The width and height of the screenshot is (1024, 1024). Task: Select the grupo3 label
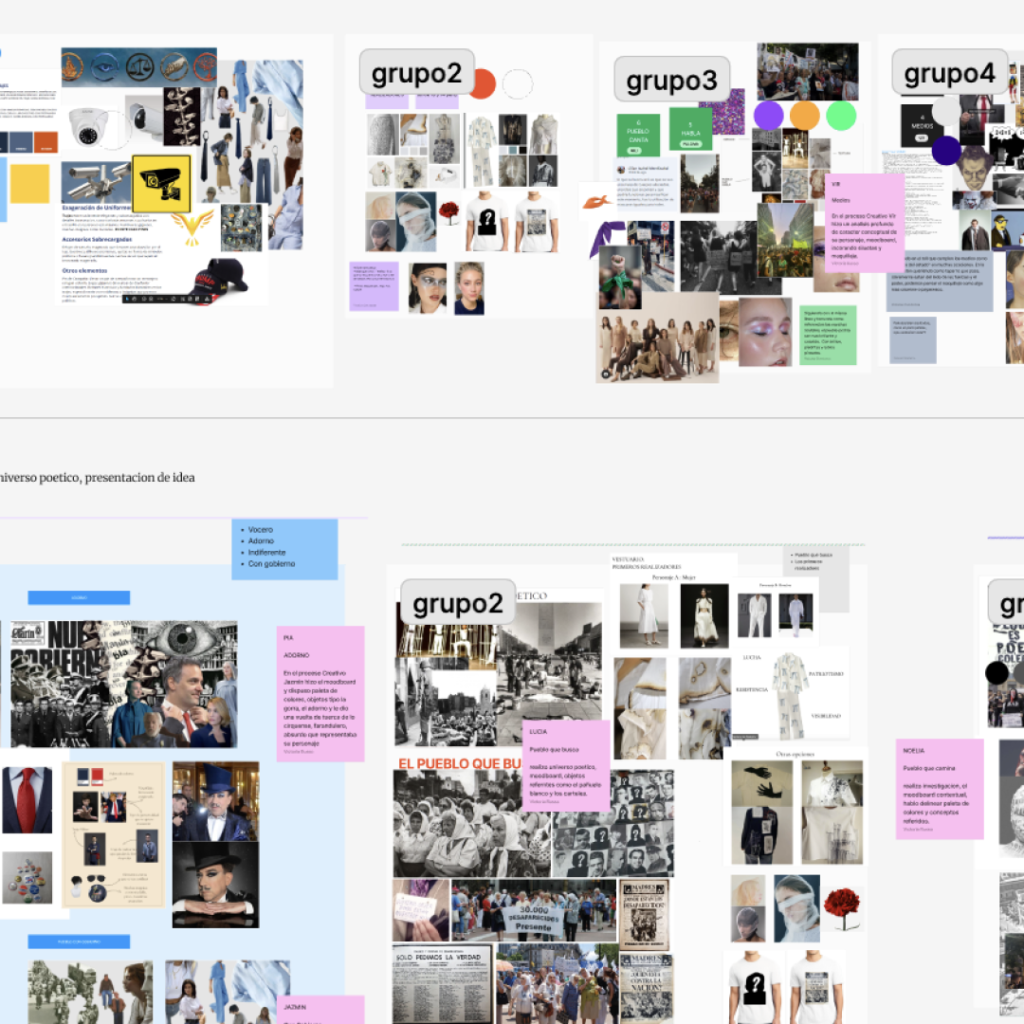[671, 80]
